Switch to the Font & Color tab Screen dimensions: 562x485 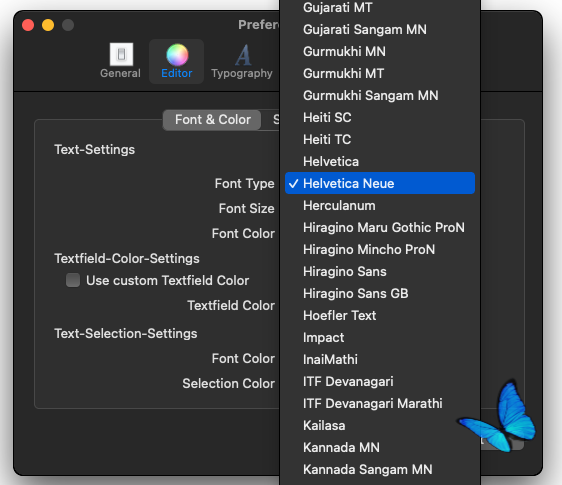(212, 120)
